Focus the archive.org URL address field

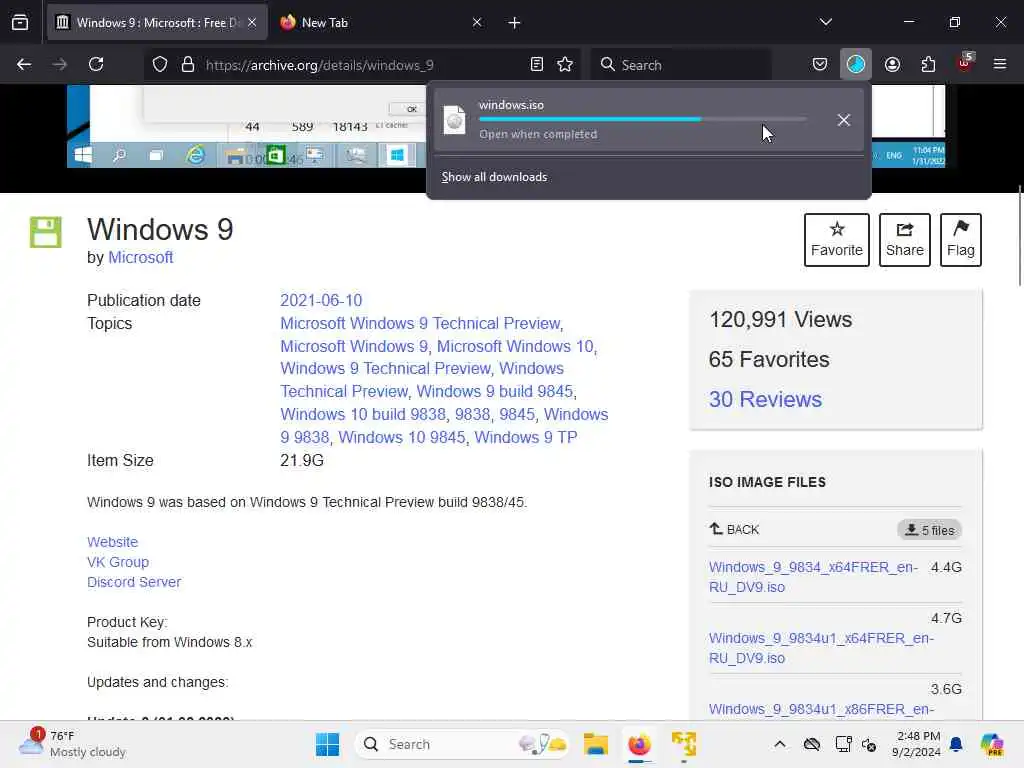pos(362,65)
